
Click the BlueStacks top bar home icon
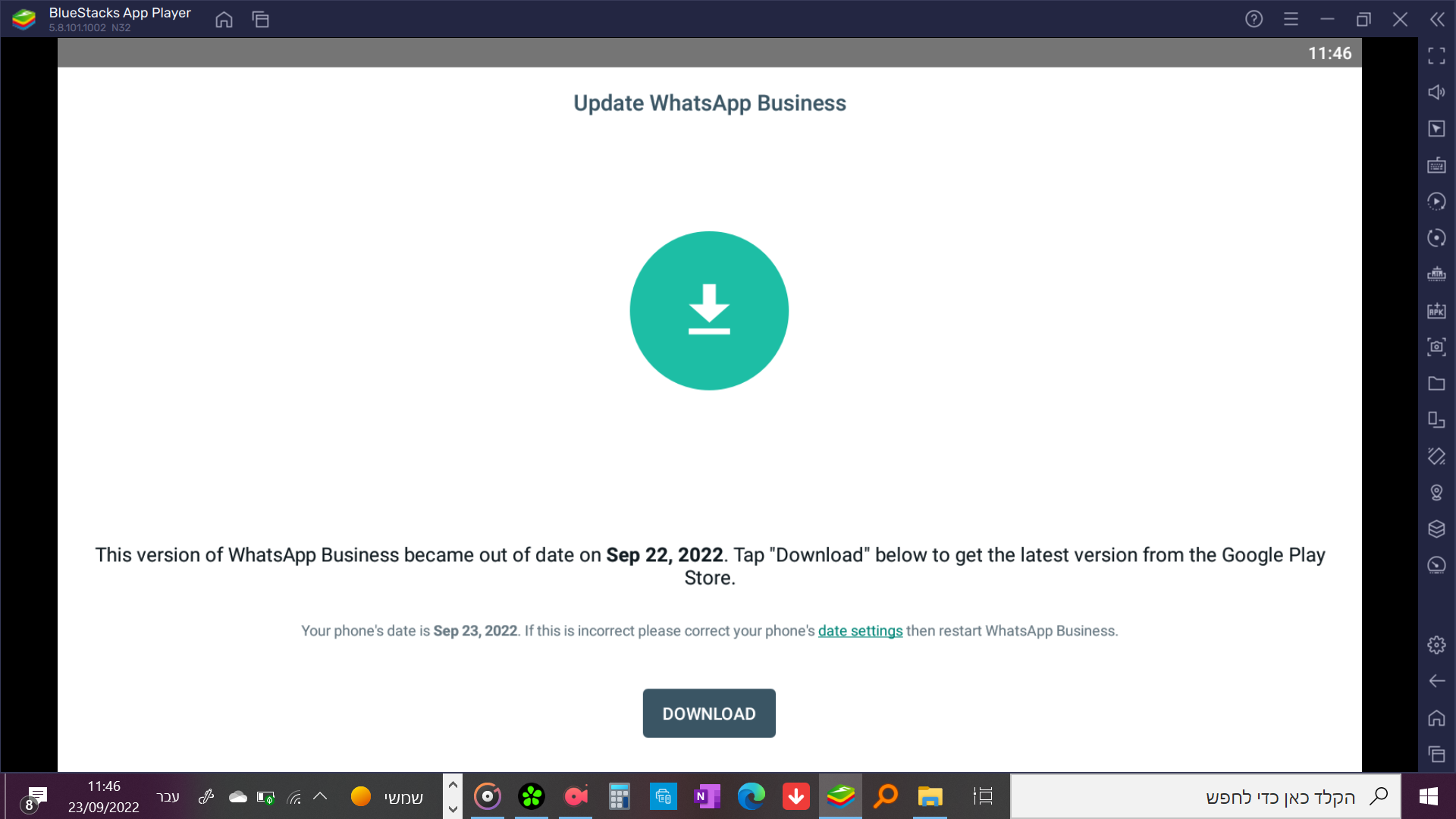pyautogui.click(x=224, y=20)
